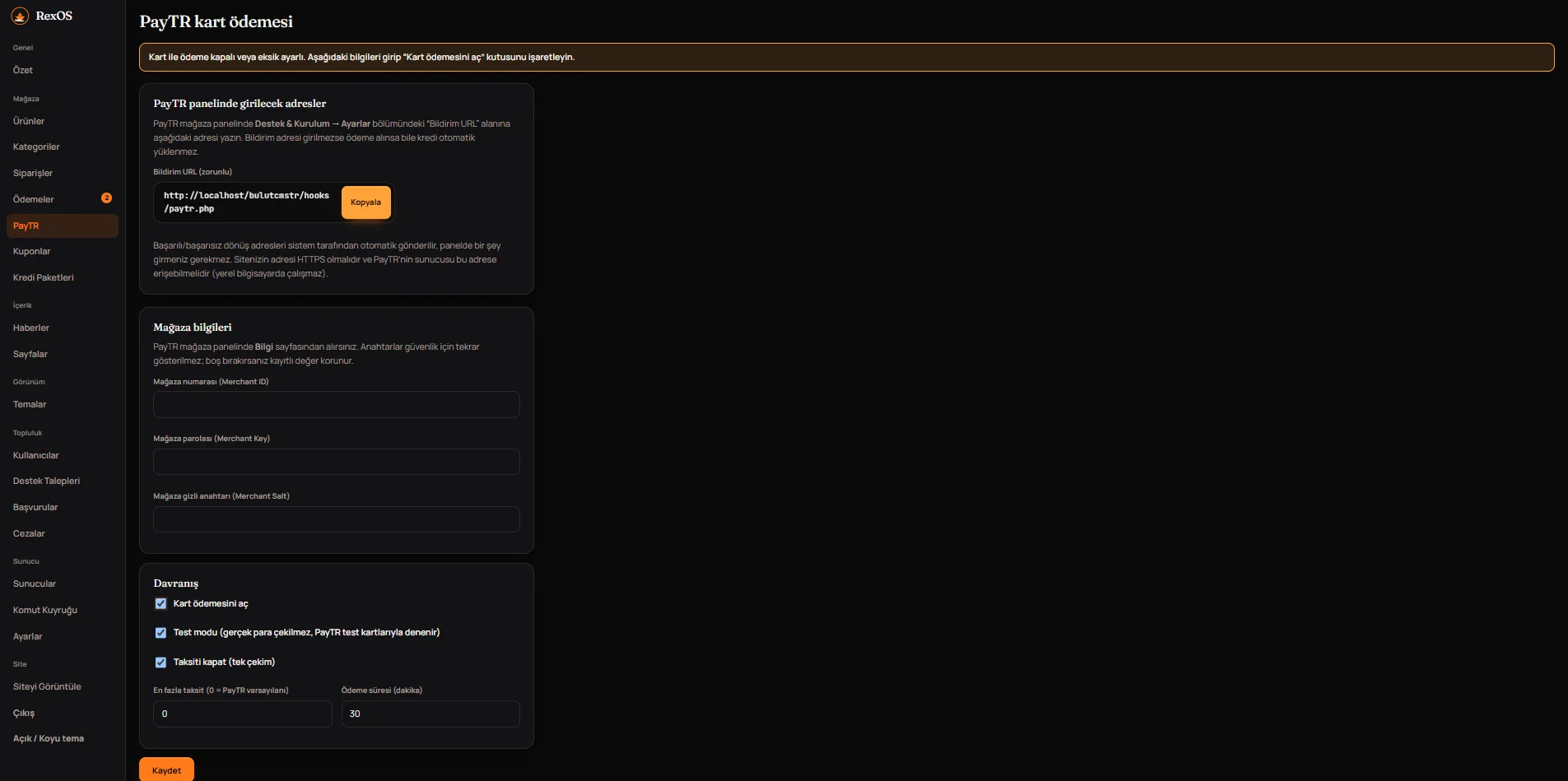Image resolution: width=1568 pixels, height=781 pixels.
Task: Uncheck 'Taksiti kapat (tek çekim)'
Action: point(161,662)
